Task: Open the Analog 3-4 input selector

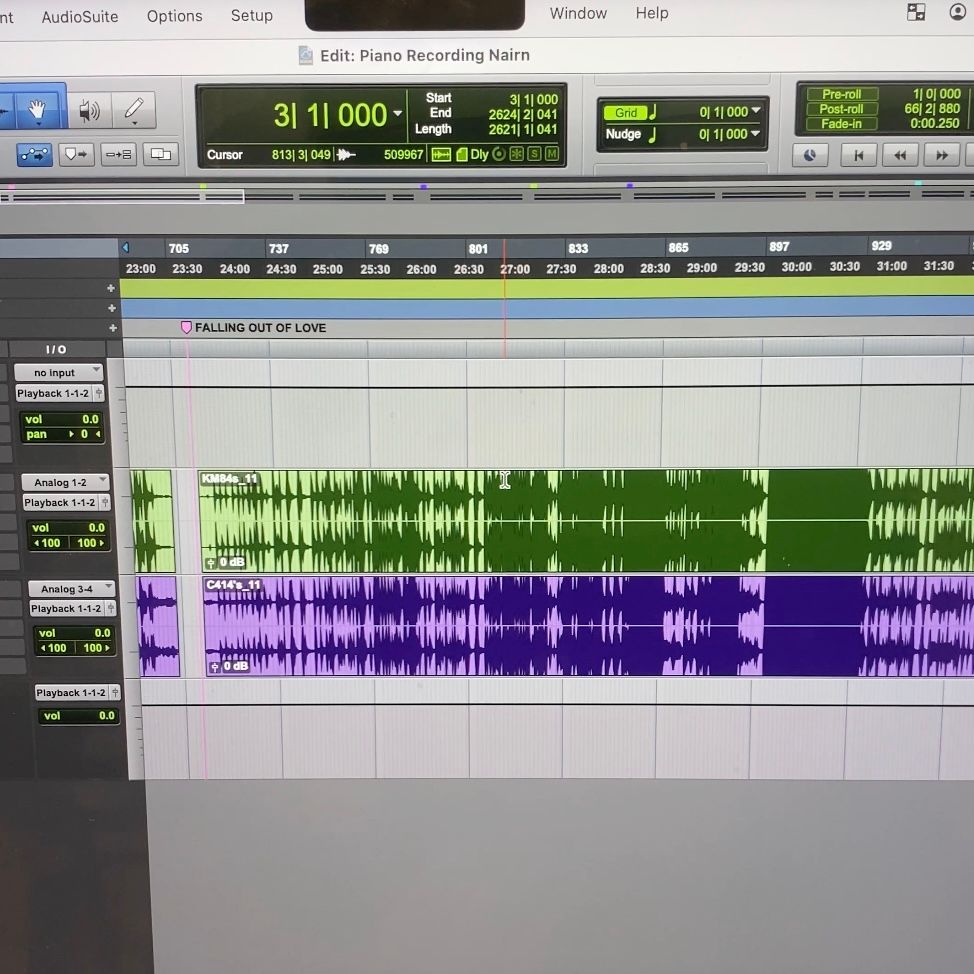Action: [x=71, y=589]
